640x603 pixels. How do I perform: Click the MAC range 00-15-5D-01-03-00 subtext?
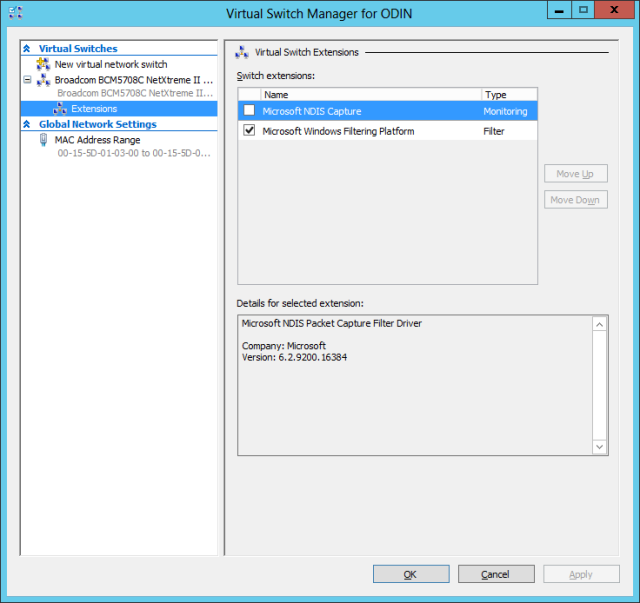click(134, 153)
